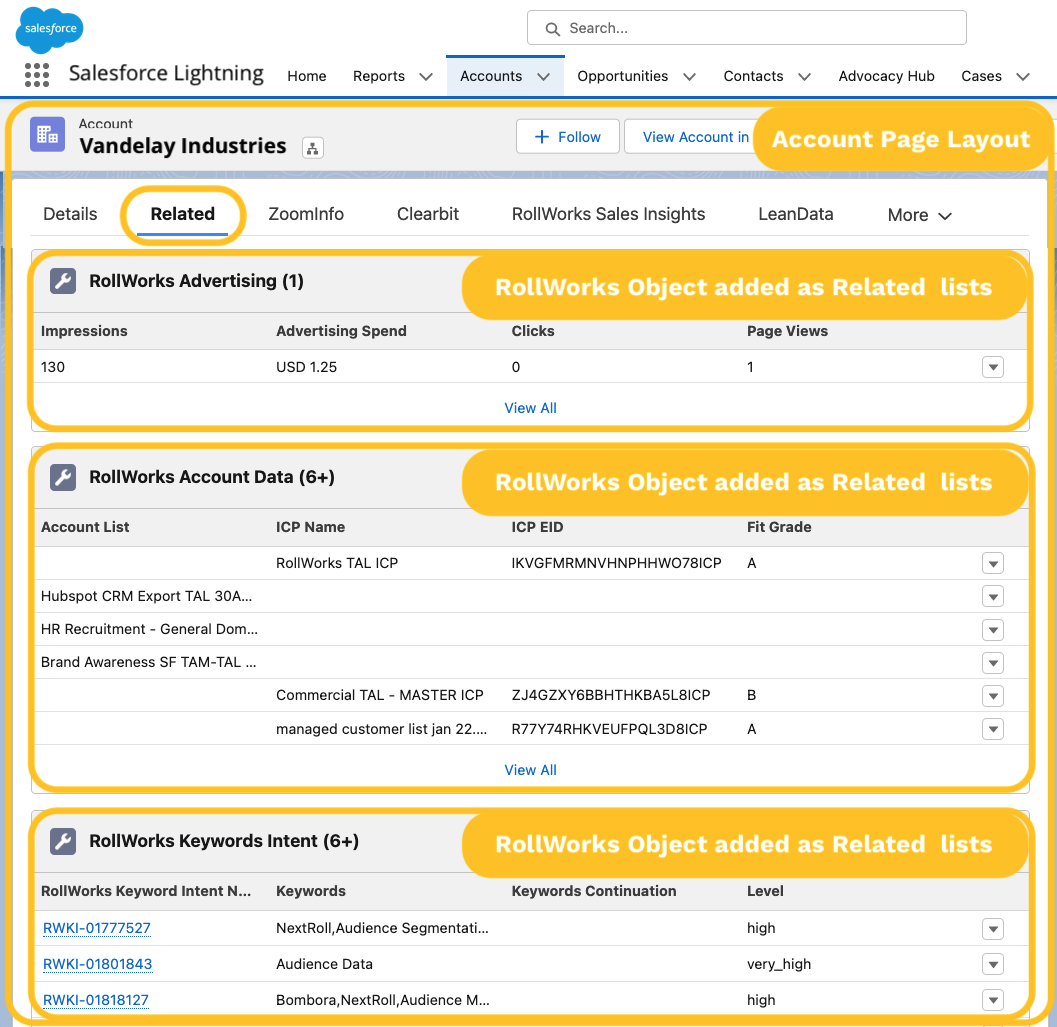Toggle Follow for this account
This screenshot has height=1027, width=1057.
click(x=567, y=137)
